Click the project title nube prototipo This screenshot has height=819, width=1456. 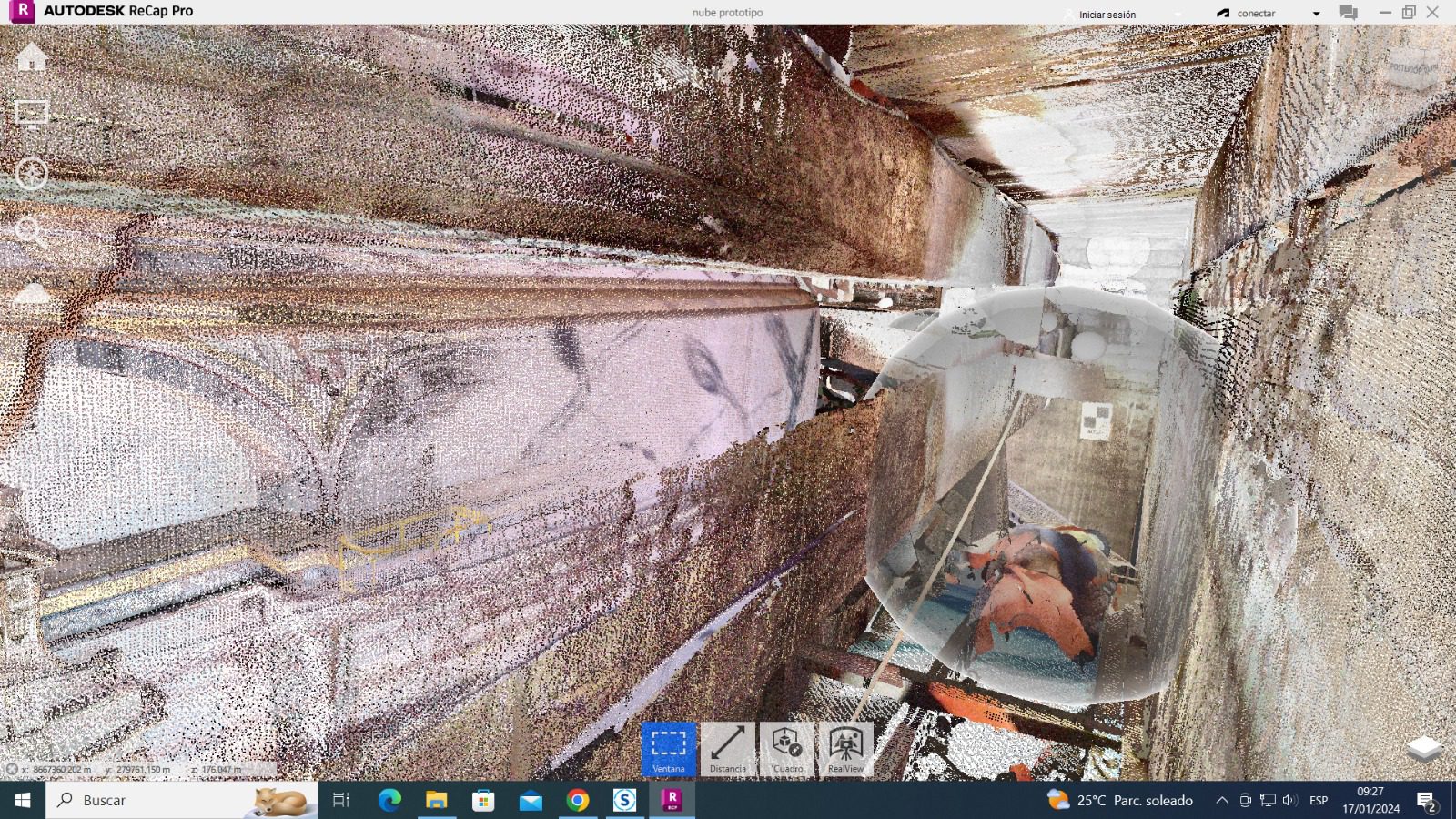tap(727, 13)
